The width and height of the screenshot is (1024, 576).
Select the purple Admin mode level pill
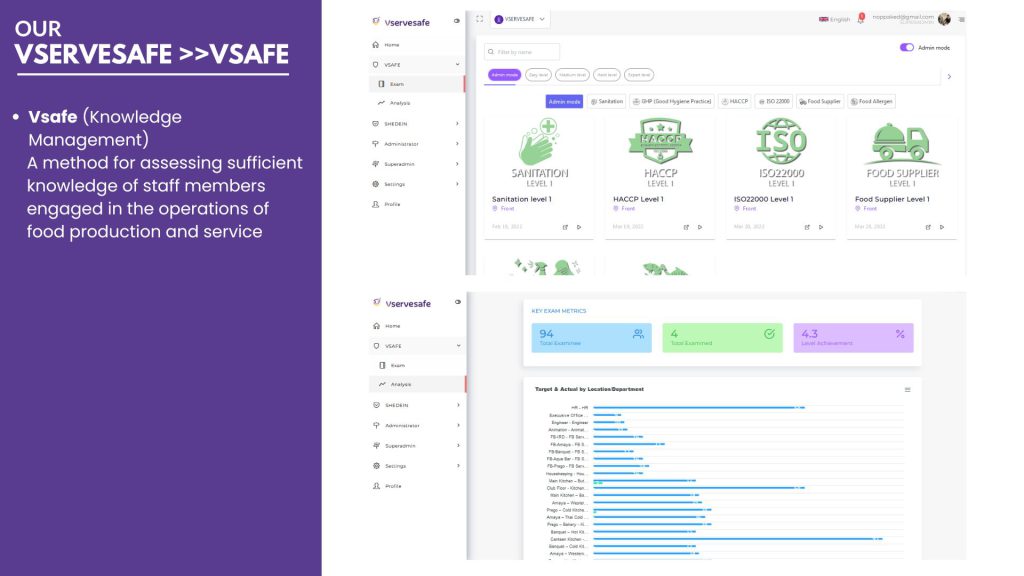click(x=504, y=75)
